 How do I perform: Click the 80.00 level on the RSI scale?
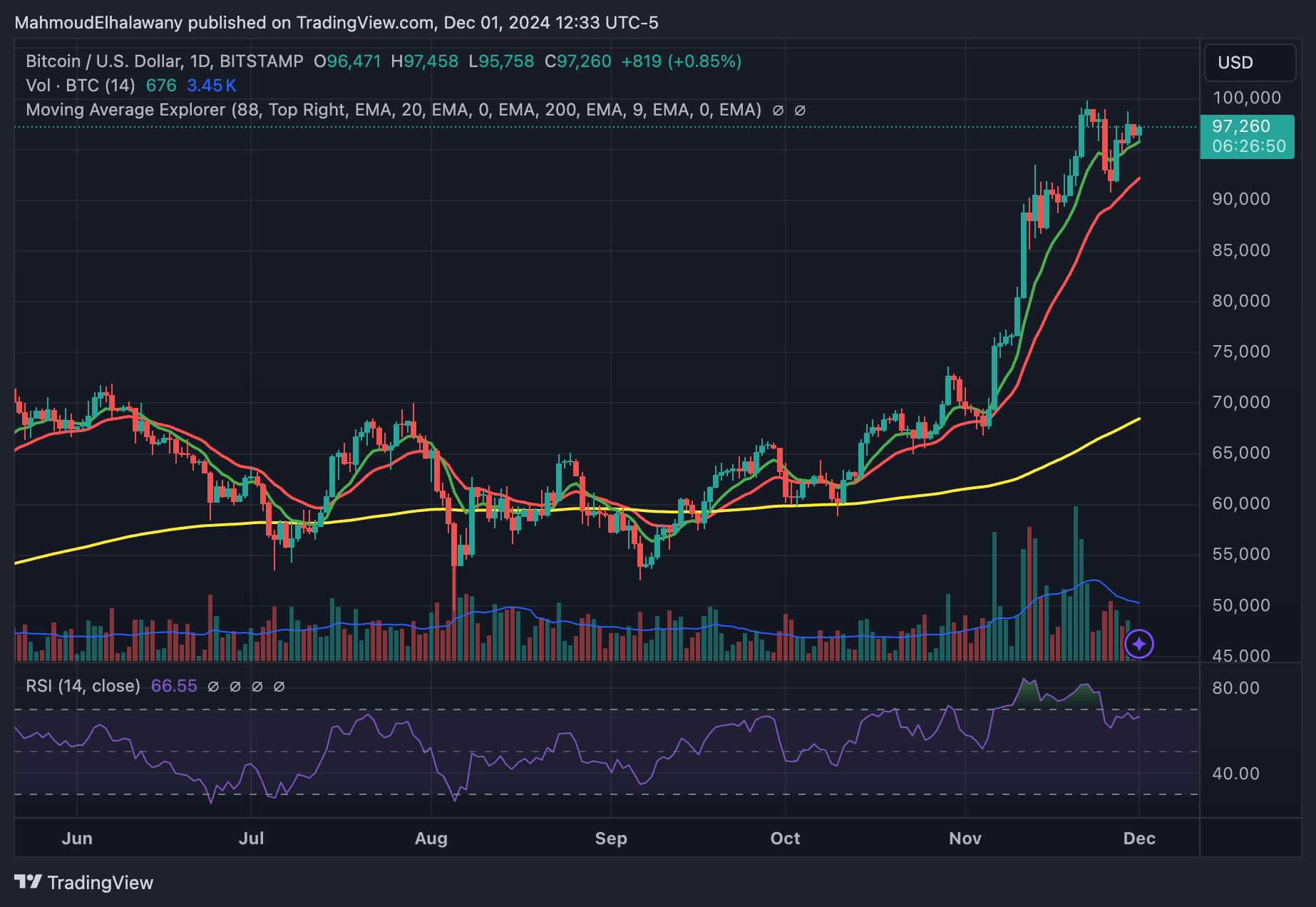tap(1235, 688)
